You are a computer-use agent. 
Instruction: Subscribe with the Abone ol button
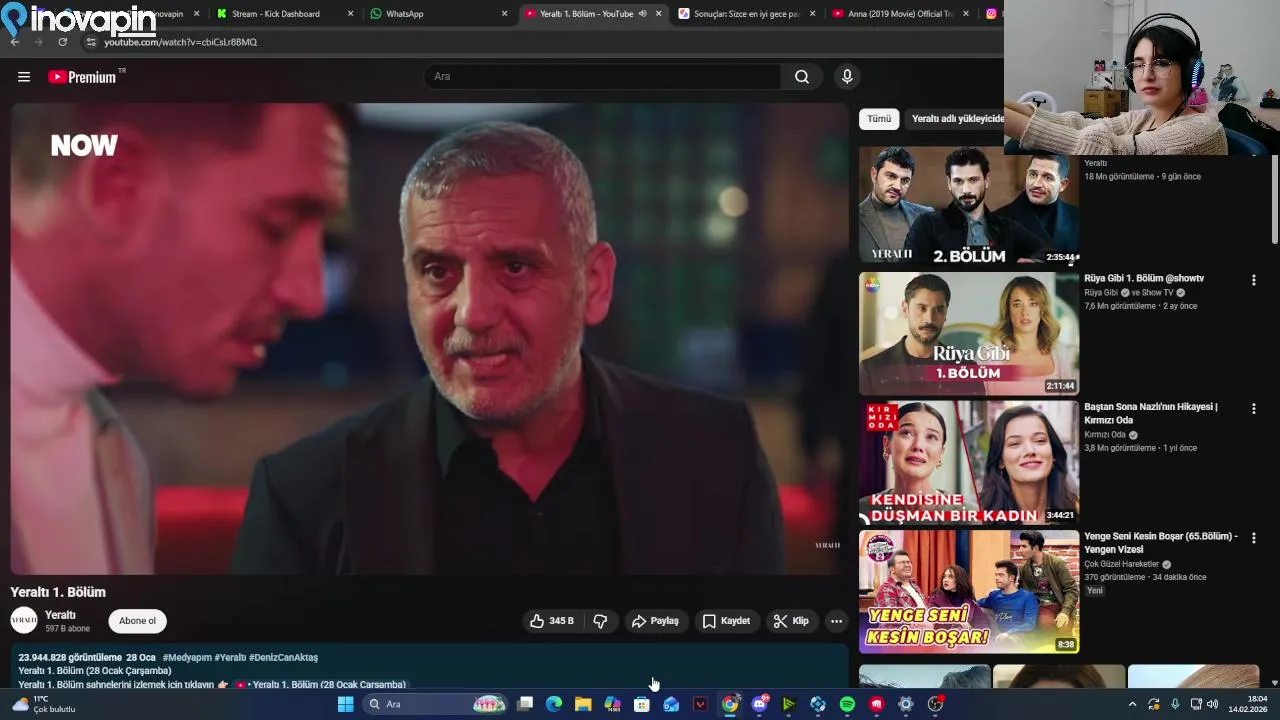click(137, 621)
